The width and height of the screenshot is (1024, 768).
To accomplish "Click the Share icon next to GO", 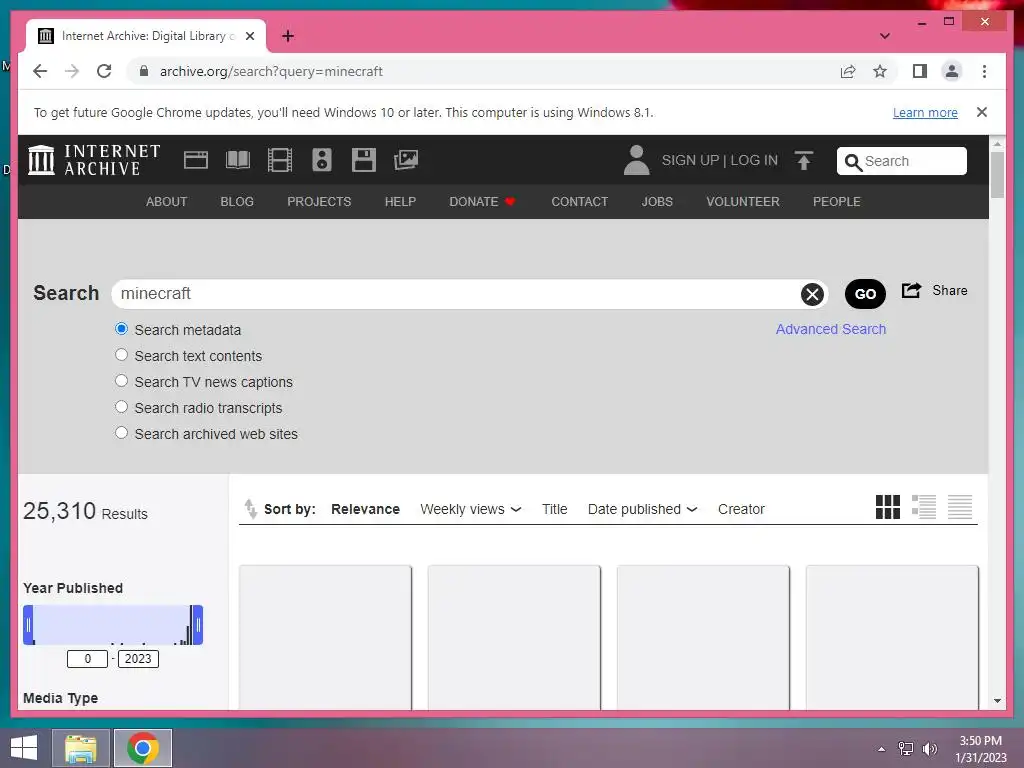I will pyautogui.click(x=911, y=291).
